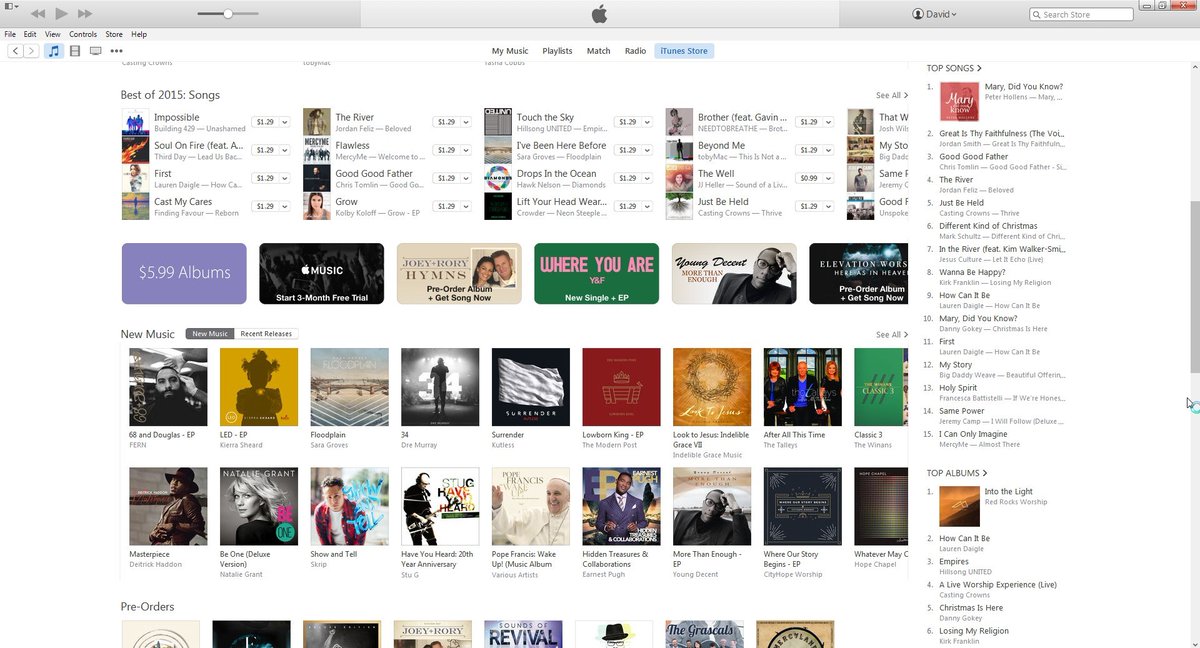
Task: Buy First by Lauren Daigle for $1.29
Action: click(x=264, y=178)
